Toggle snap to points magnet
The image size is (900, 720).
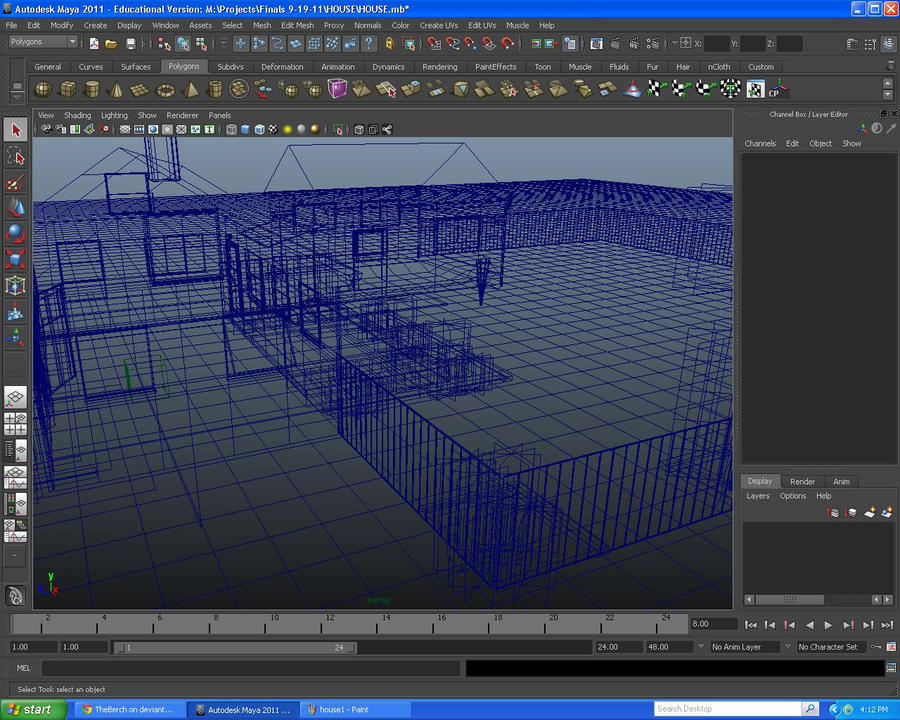click(x=471, y=44)
